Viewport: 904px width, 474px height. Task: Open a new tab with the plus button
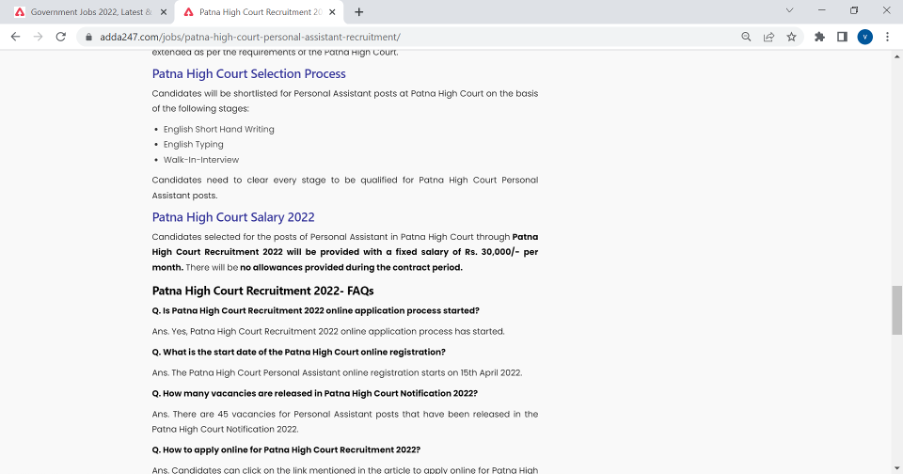tap(359, 12)
